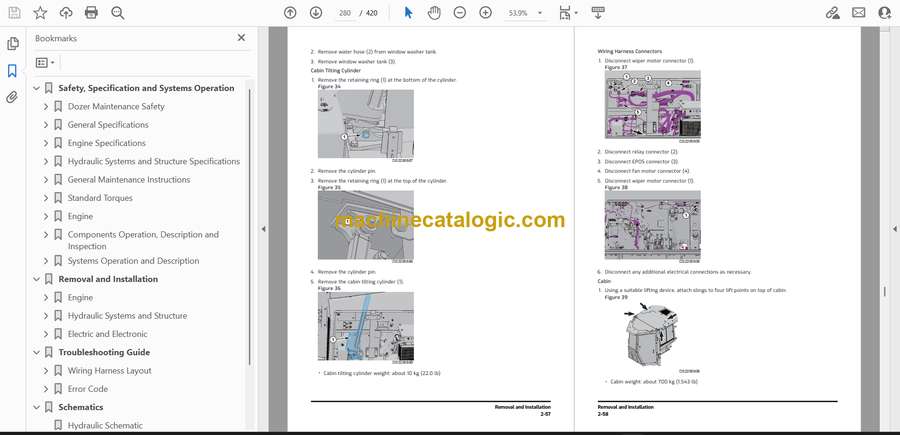900x435 pixels.
Task: Open the page thumbnails panel icon
Action: coord(12,44)
